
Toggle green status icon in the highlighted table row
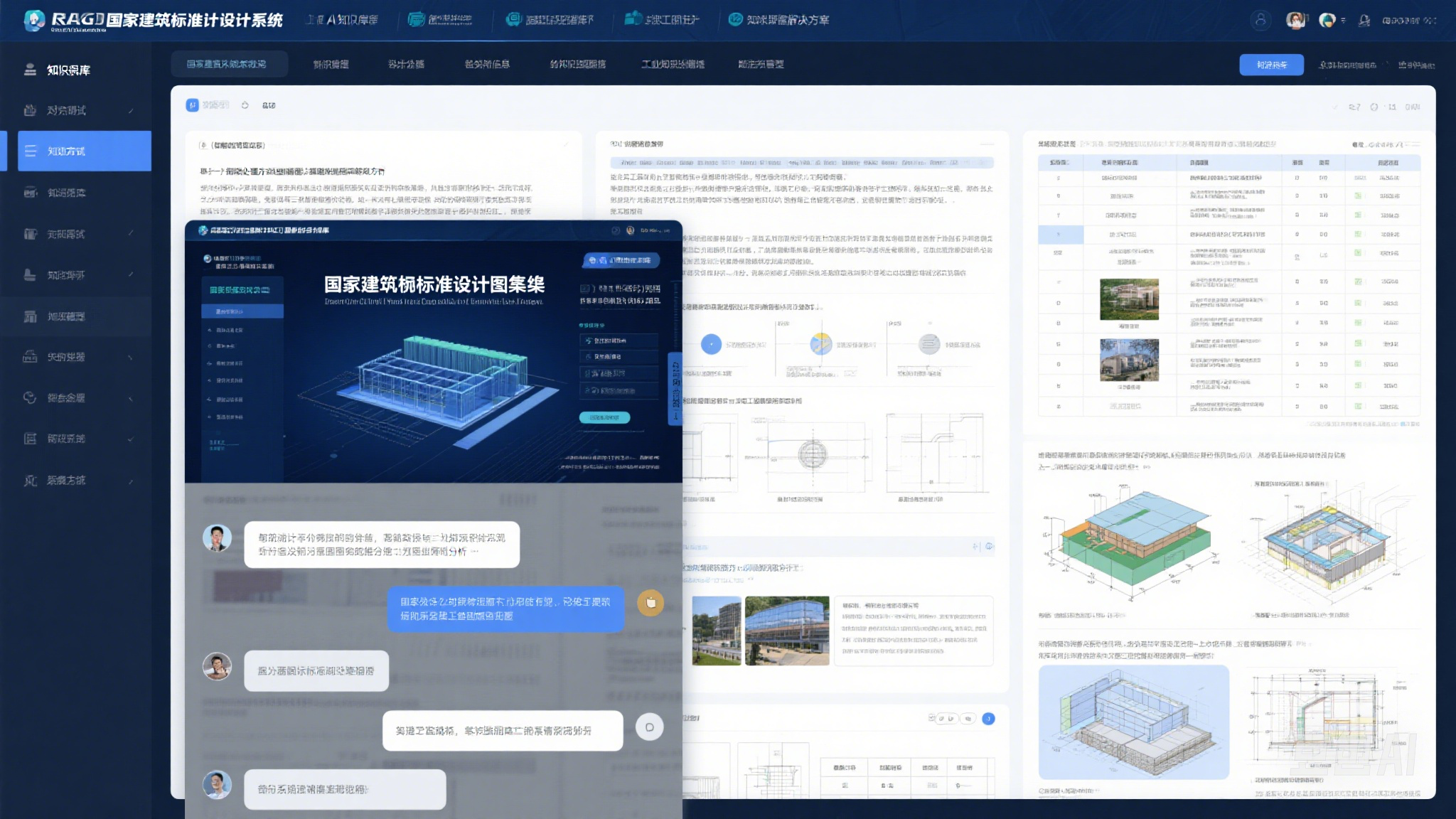coord(1357,234)
